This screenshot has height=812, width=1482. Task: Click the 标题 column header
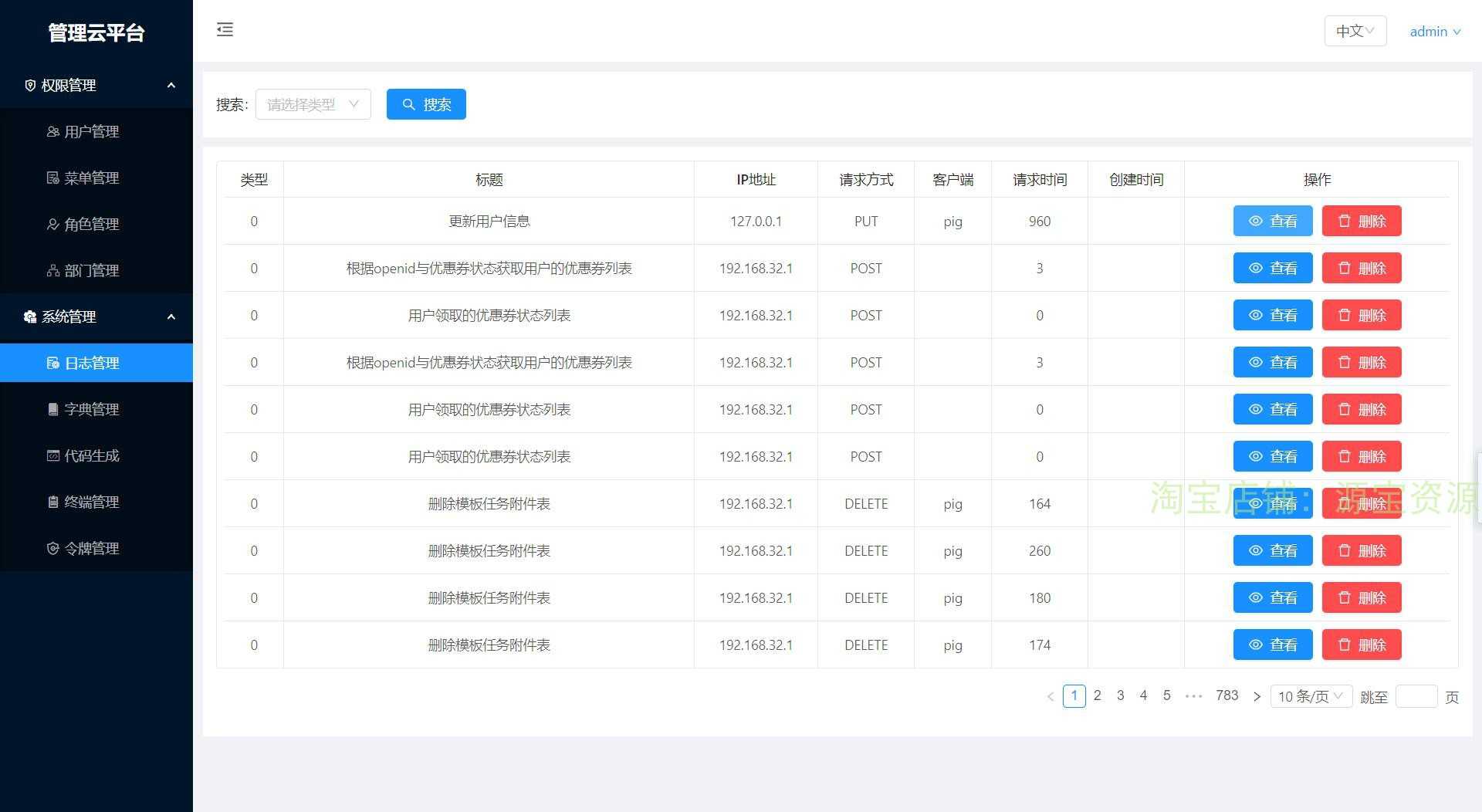coord(489,179)
